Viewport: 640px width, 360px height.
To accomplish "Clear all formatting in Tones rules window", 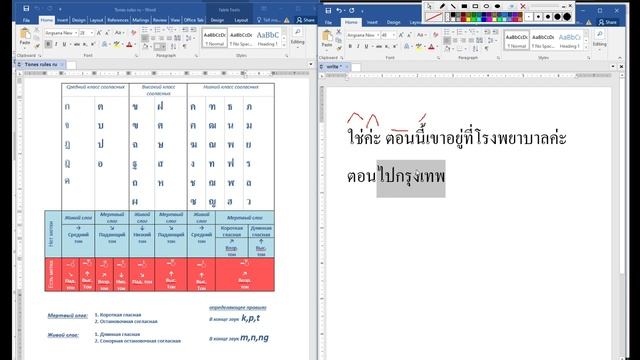I will [133, 33].
